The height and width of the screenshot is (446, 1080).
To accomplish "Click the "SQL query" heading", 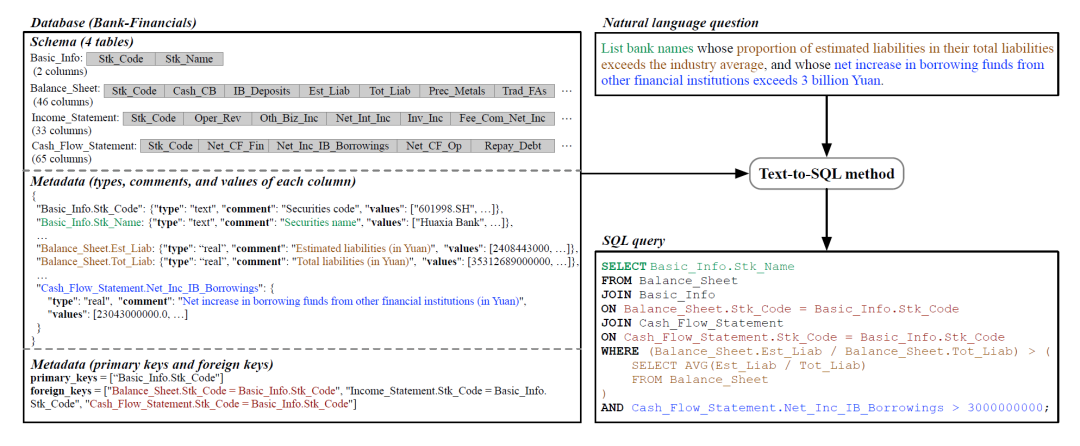I will (633, 240).
